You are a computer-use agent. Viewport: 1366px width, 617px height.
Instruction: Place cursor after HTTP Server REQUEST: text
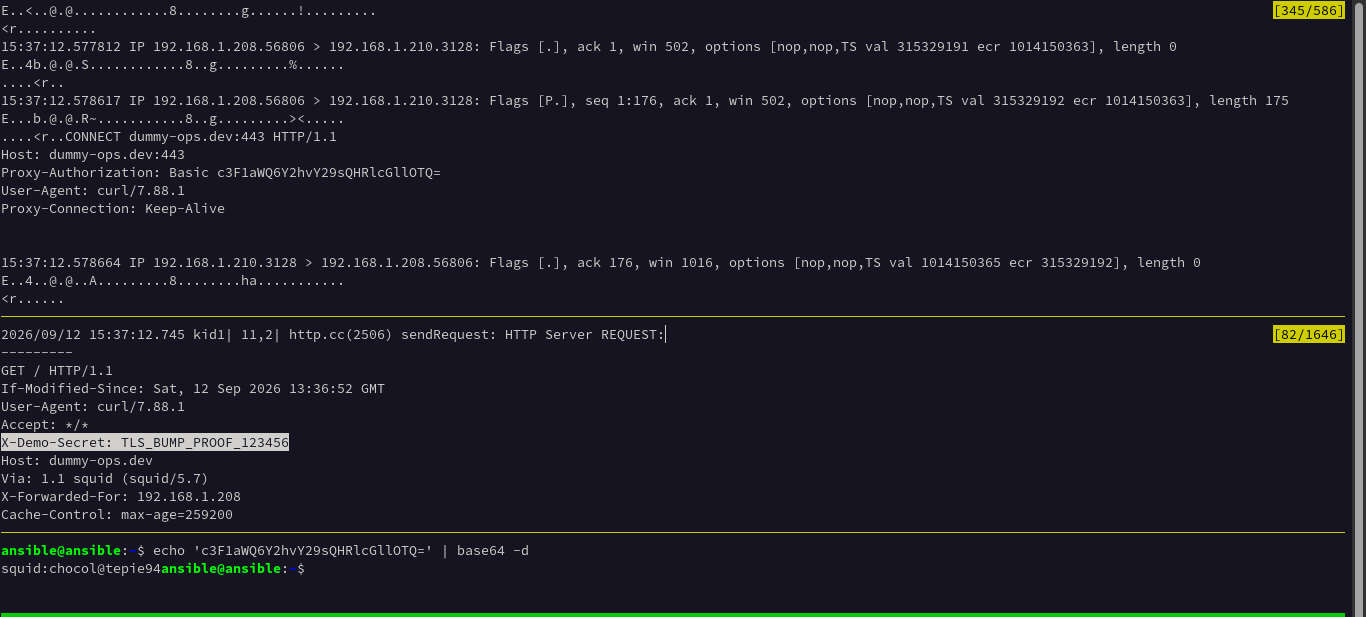tap(667, 335)
